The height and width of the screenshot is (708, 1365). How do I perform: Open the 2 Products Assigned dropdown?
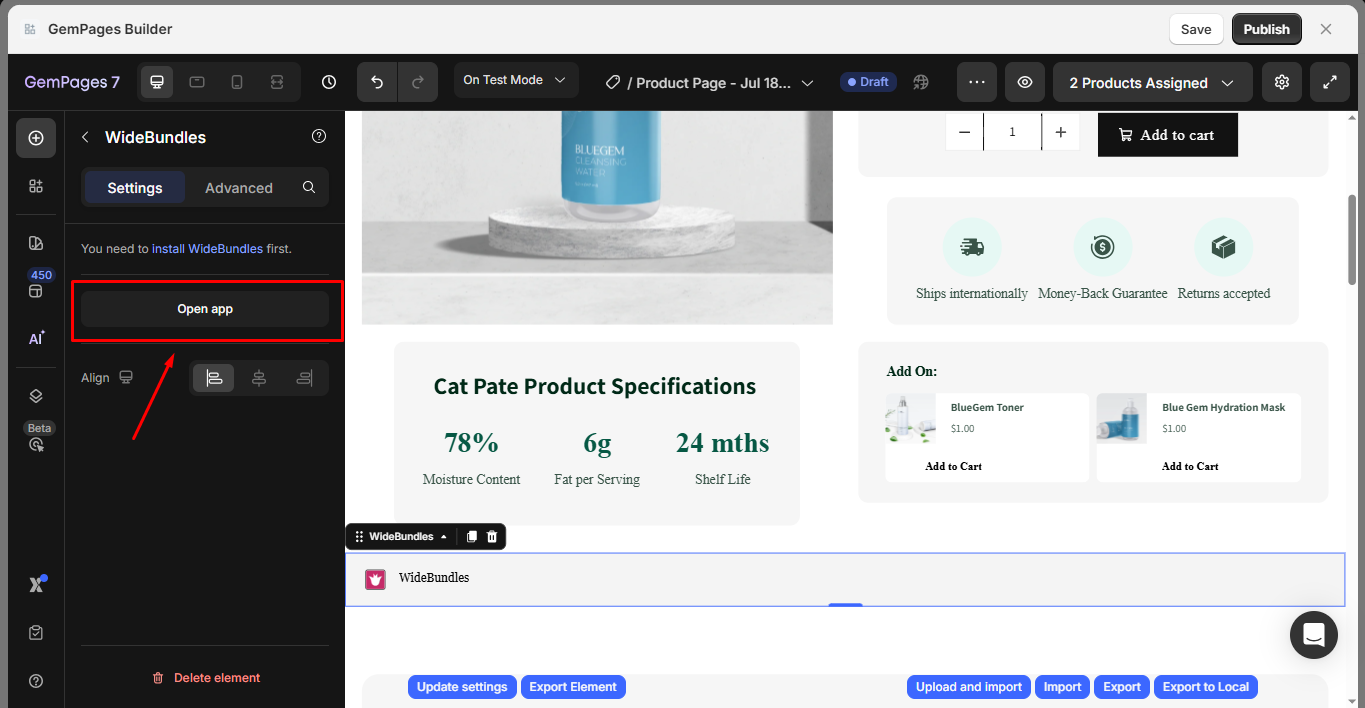pos(1152,83)
